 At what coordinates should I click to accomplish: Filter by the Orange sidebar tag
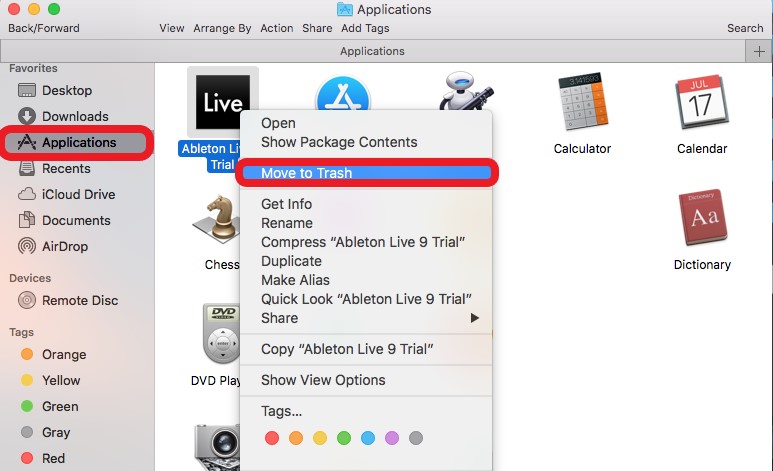[x=53, y=355]
